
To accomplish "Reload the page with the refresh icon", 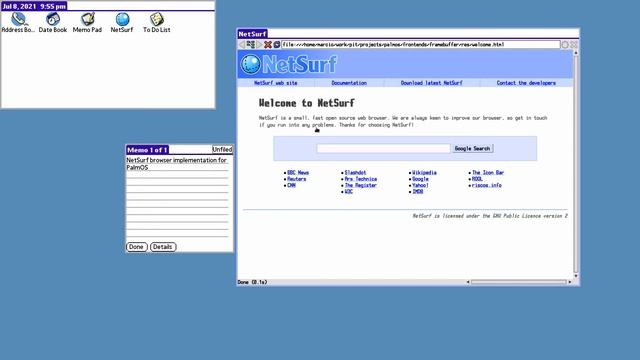I will point(276,44).
